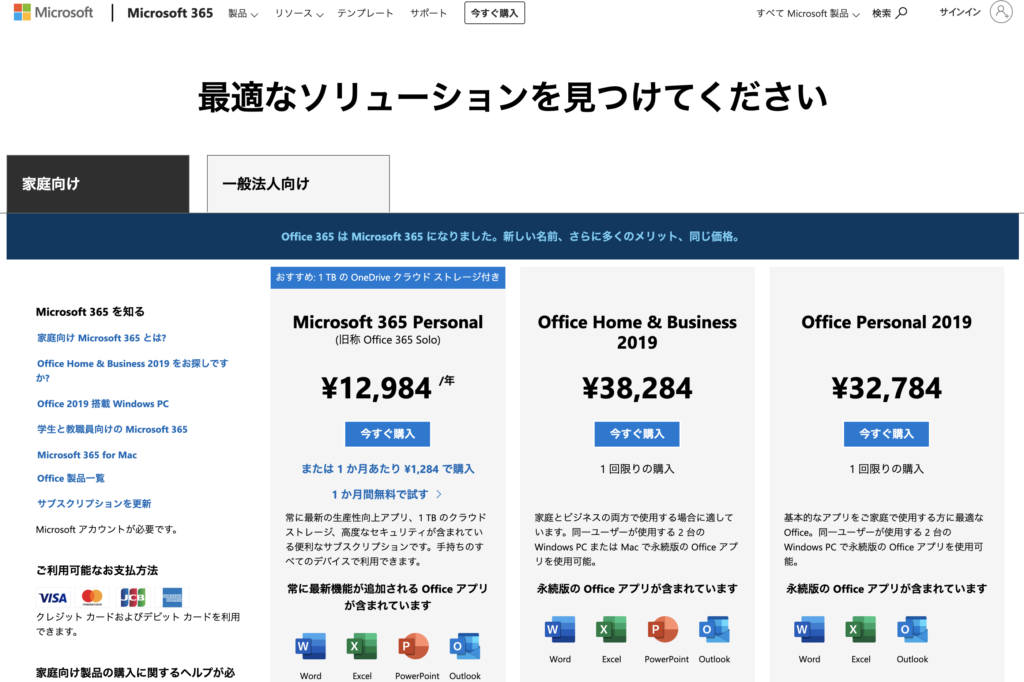Click Outlook icon under Microsoft 365 Personal
Image resolution: width=1024 pixels, height=682 pixels.
pos(465,647)
